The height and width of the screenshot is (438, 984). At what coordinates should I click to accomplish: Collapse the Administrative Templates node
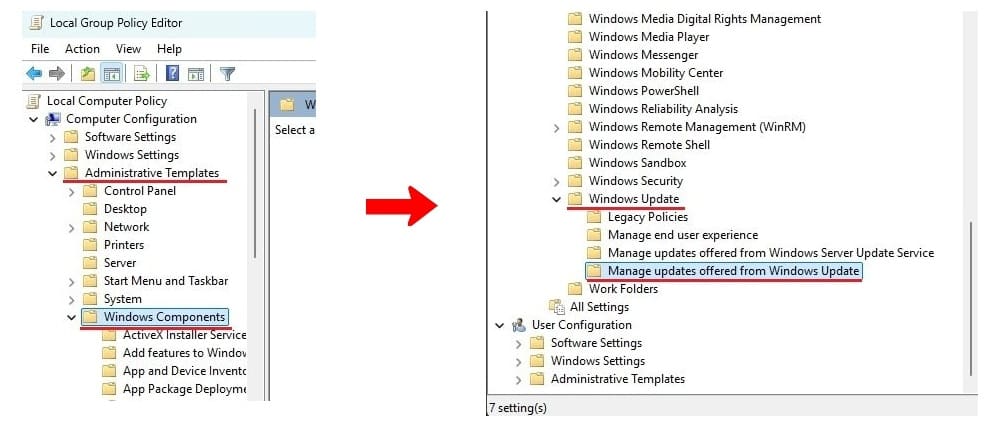tap(53, 173)
